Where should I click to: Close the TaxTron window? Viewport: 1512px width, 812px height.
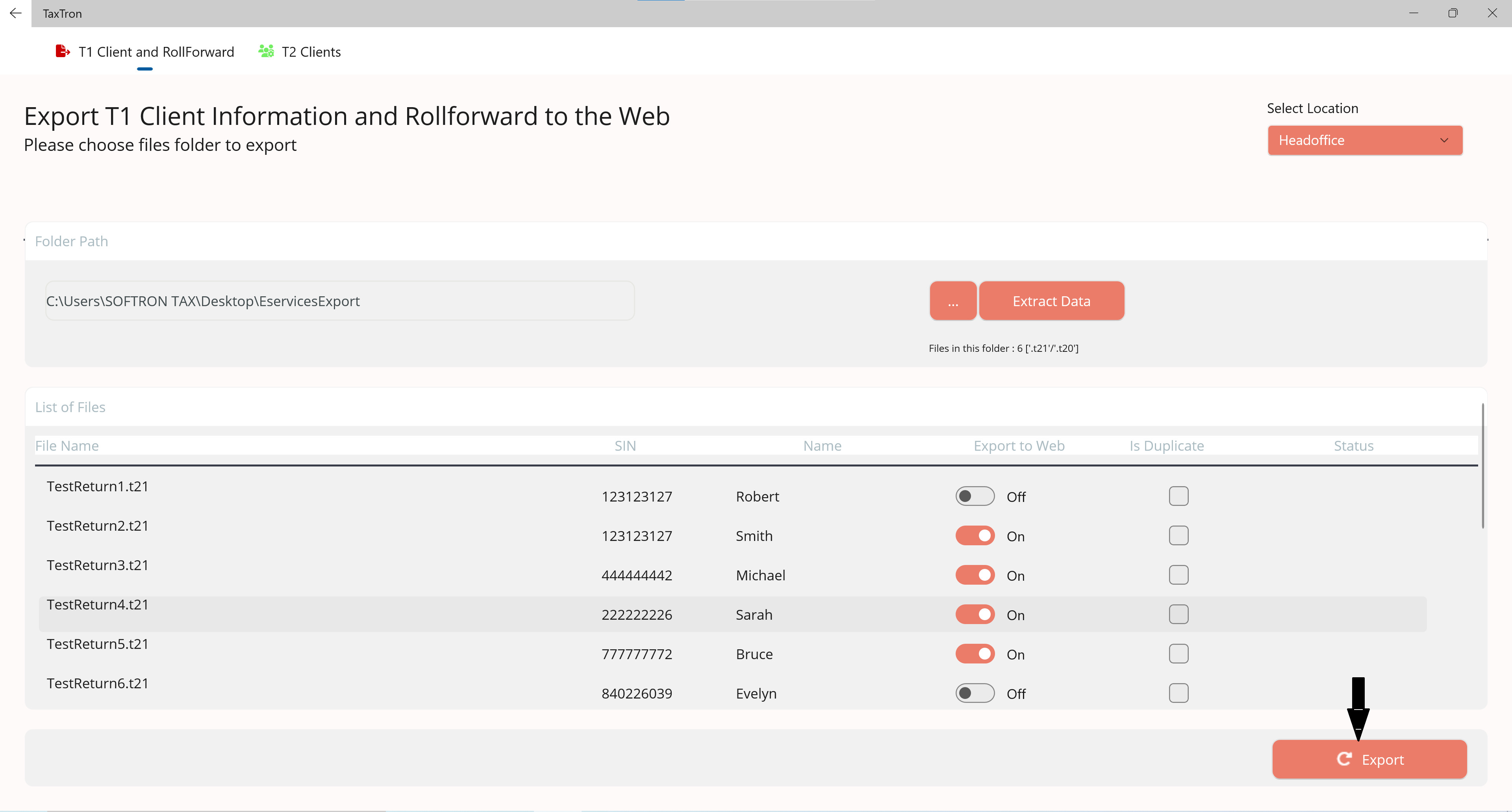click(1492, 13)
